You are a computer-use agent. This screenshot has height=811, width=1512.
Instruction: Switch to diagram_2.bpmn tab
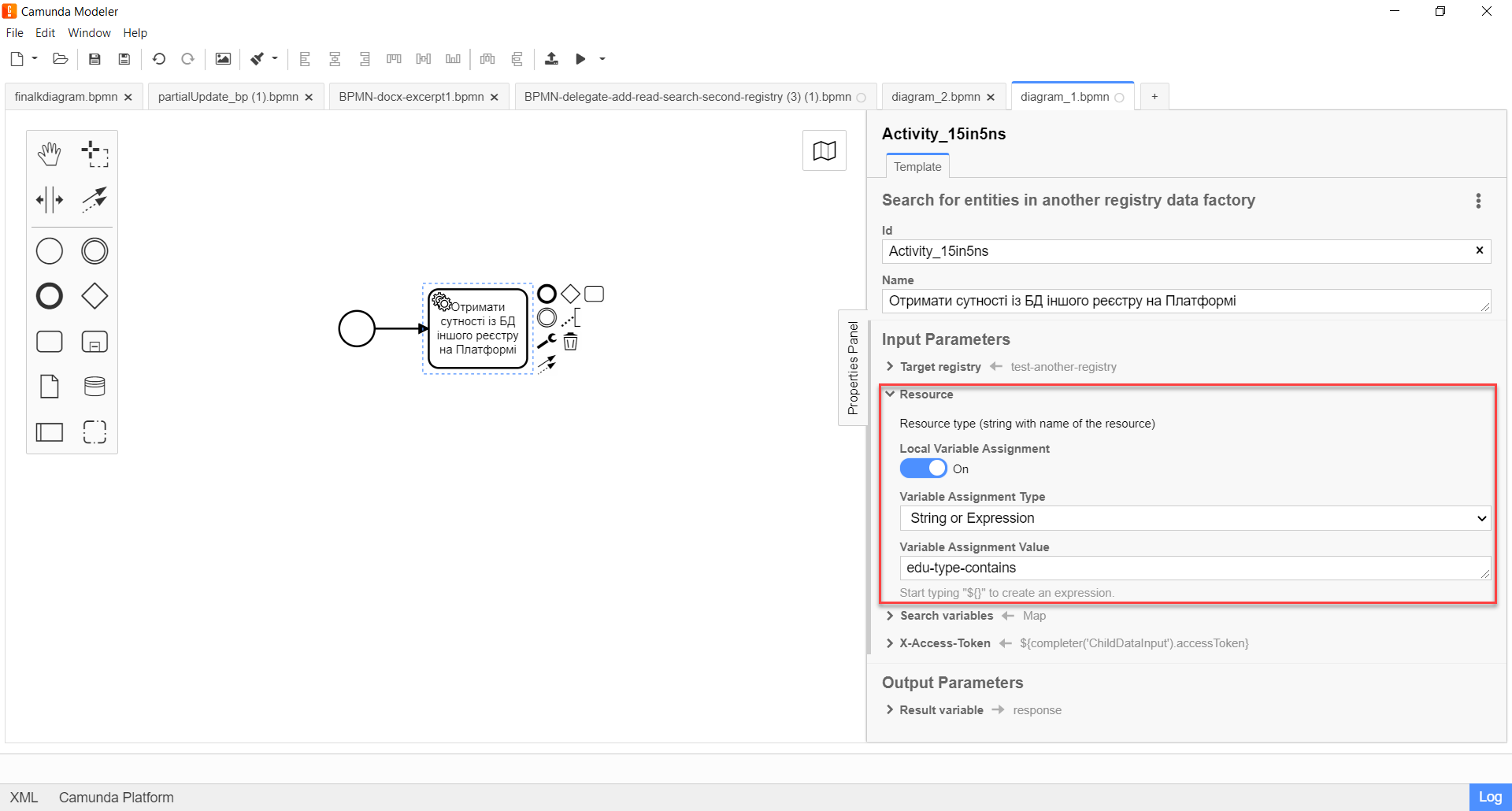(936, 97)
